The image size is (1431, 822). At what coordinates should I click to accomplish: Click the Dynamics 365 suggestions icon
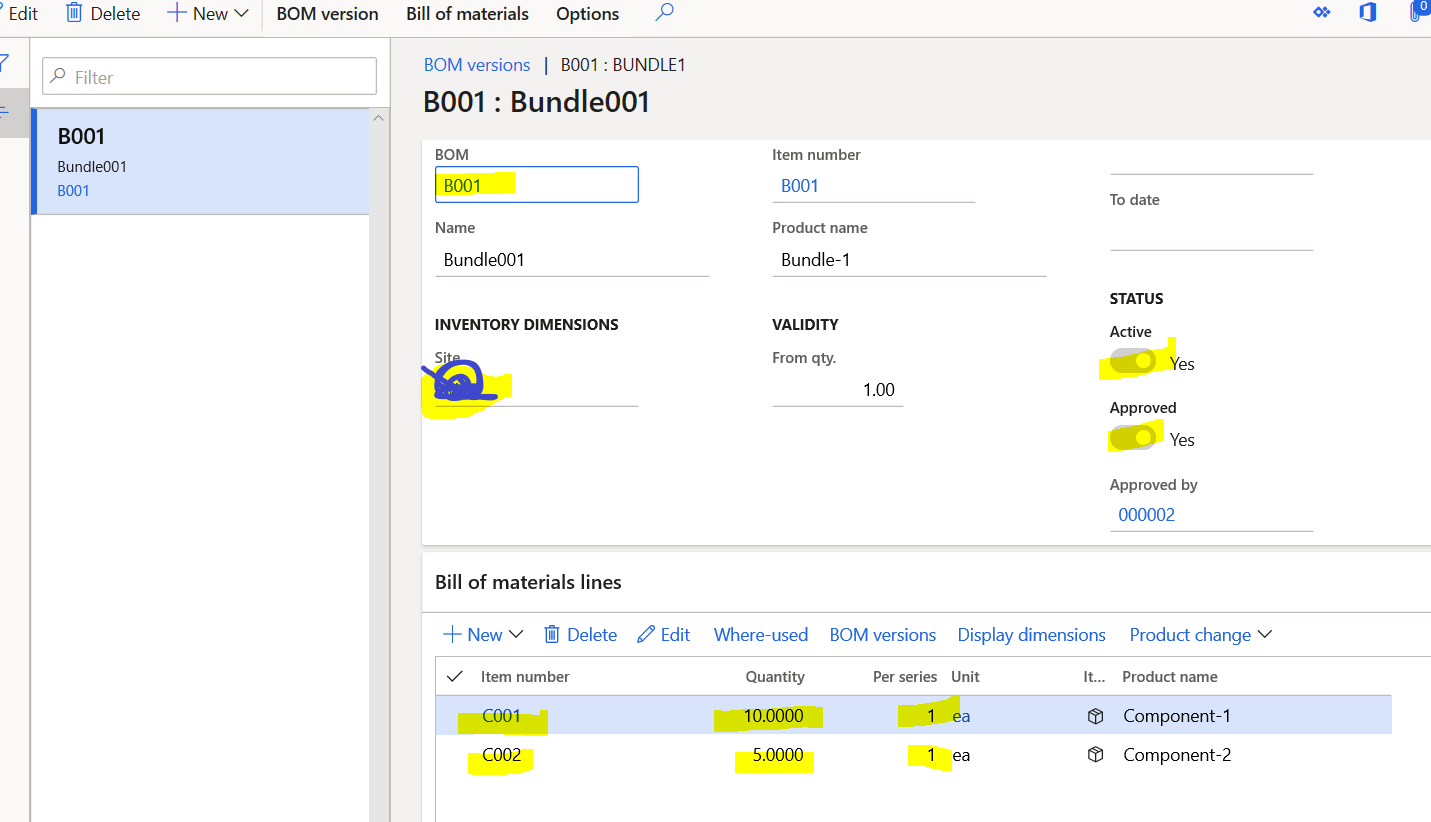1320,12
